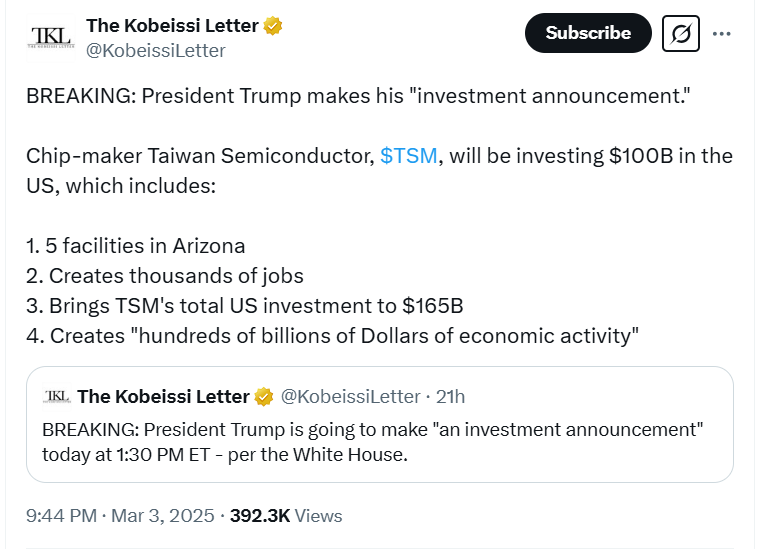Click the small TKL avatar in the quoted post

click(x=57, y=396)
